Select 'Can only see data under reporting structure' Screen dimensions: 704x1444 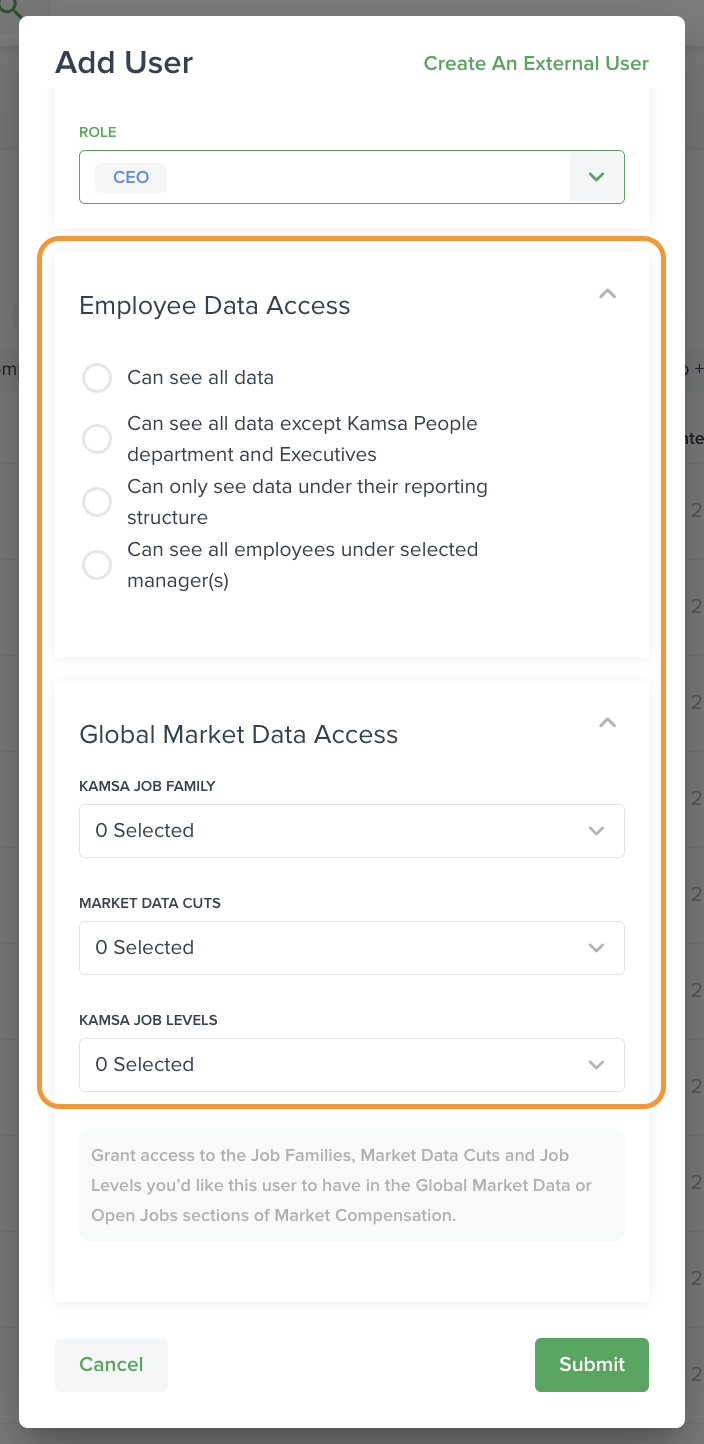(x=97, y=502)
